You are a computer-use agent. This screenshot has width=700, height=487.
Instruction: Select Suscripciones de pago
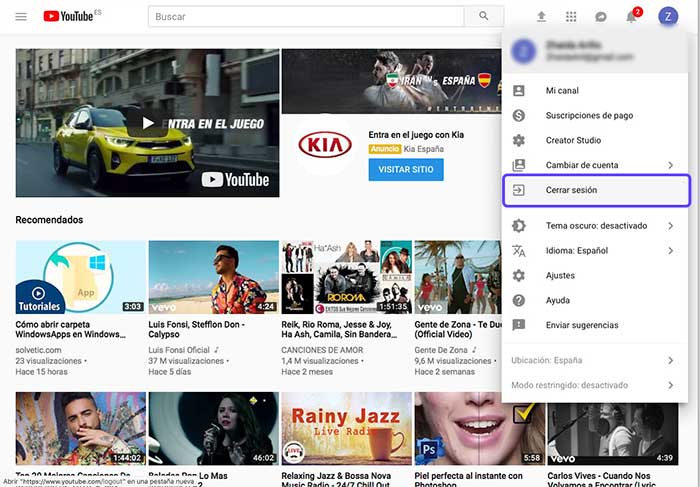(x=595, y=116)
